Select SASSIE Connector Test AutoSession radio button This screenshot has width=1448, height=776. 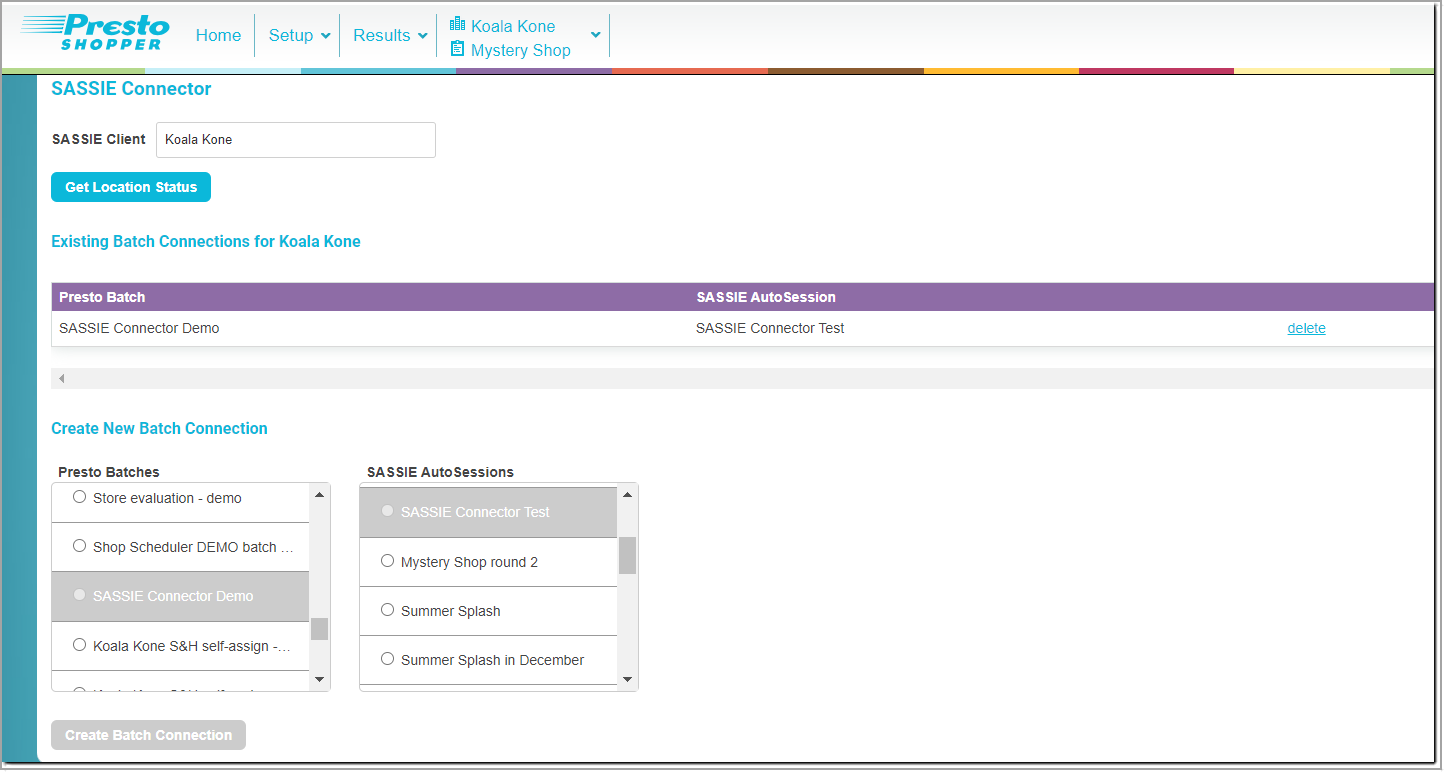click(x=388, y=511)
